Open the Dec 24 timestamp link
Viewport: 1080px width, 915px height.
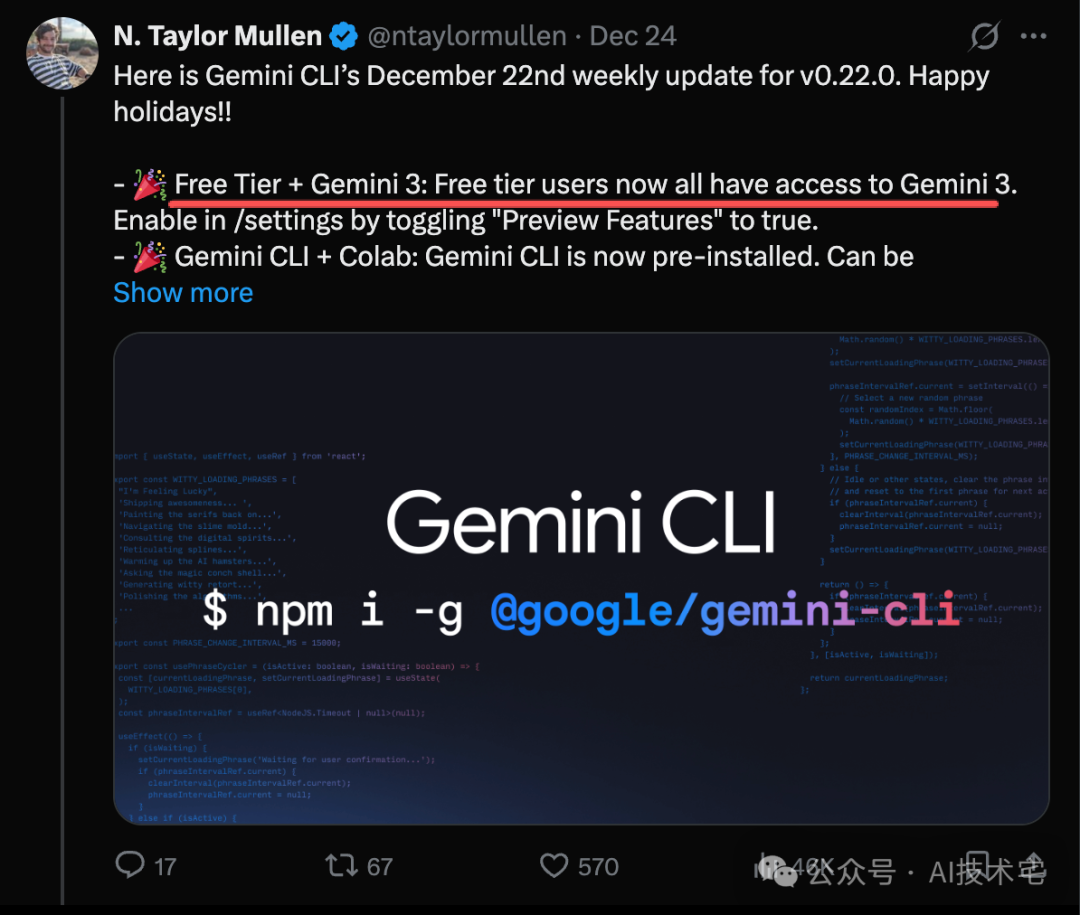click(x=632, y=35)
